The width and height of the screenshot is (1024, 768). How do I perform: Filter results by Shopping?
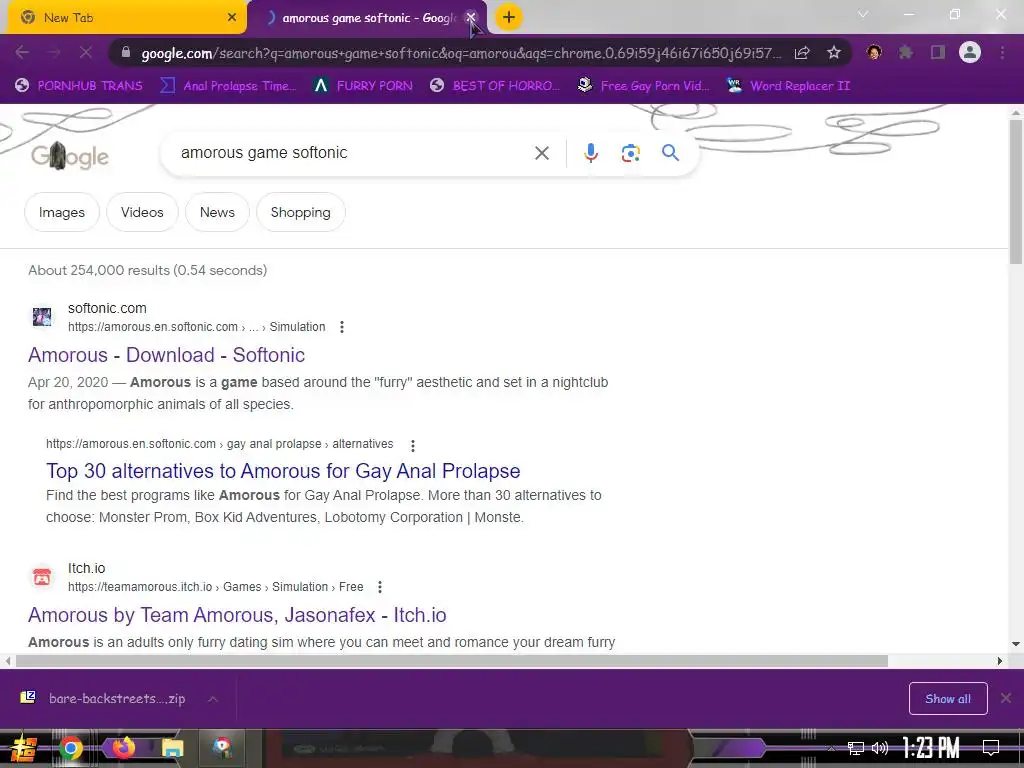pos(301,212)
